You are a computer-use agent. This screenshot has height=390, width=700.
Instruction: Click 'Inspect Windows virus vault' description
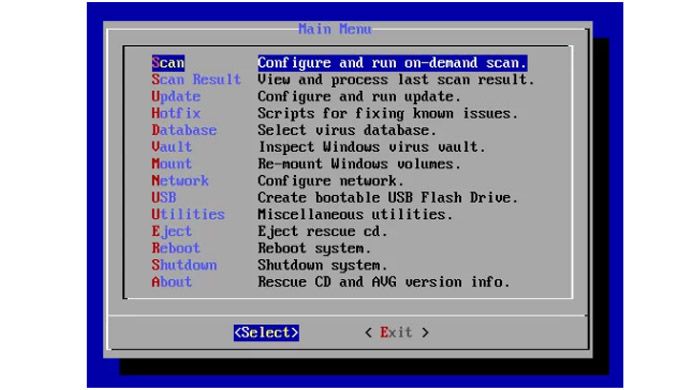pyautogui.click(x=372, y=147)
